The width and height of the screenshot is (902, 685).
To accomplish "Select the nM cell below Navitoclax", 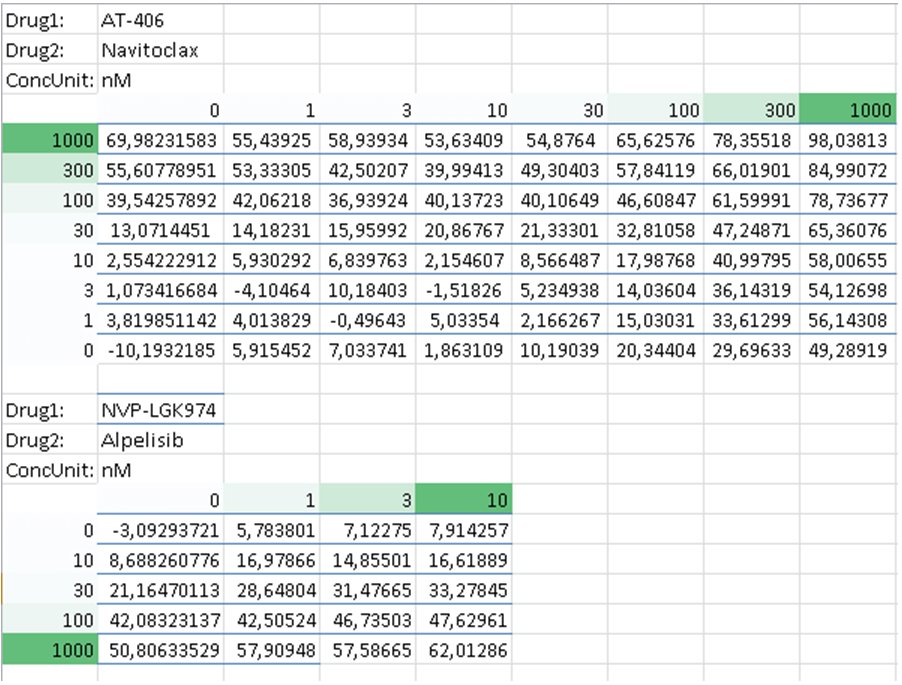I will [x=160, y=80].
